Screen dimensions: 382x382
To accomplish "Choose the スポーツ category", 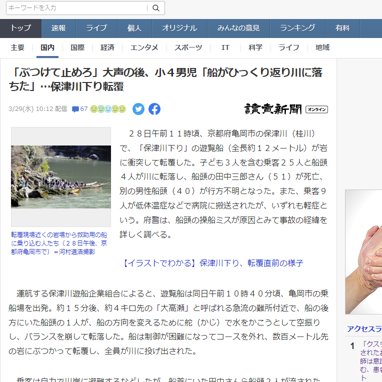I will coord(188,48).
